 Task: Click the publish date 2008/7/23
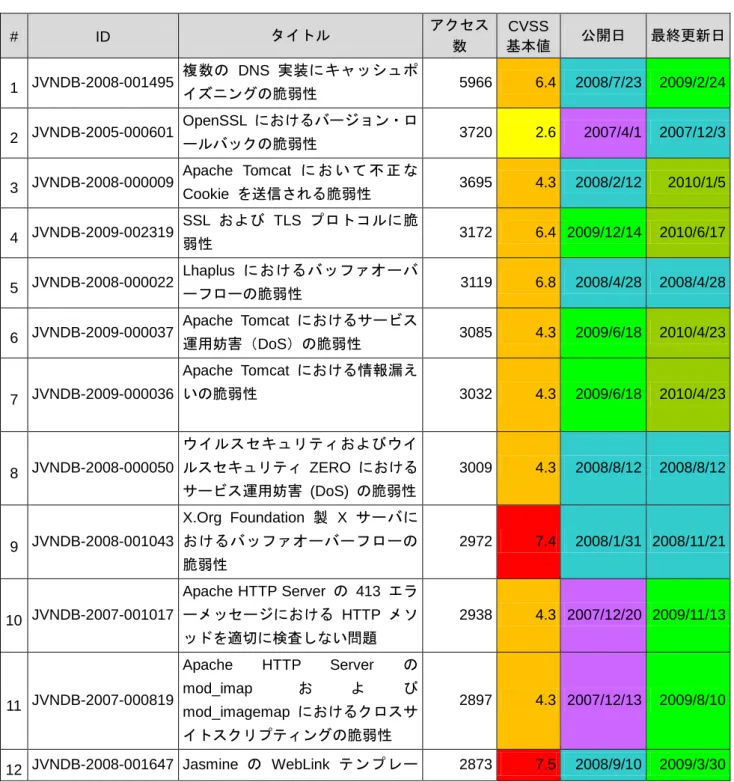tap(603, 82)
